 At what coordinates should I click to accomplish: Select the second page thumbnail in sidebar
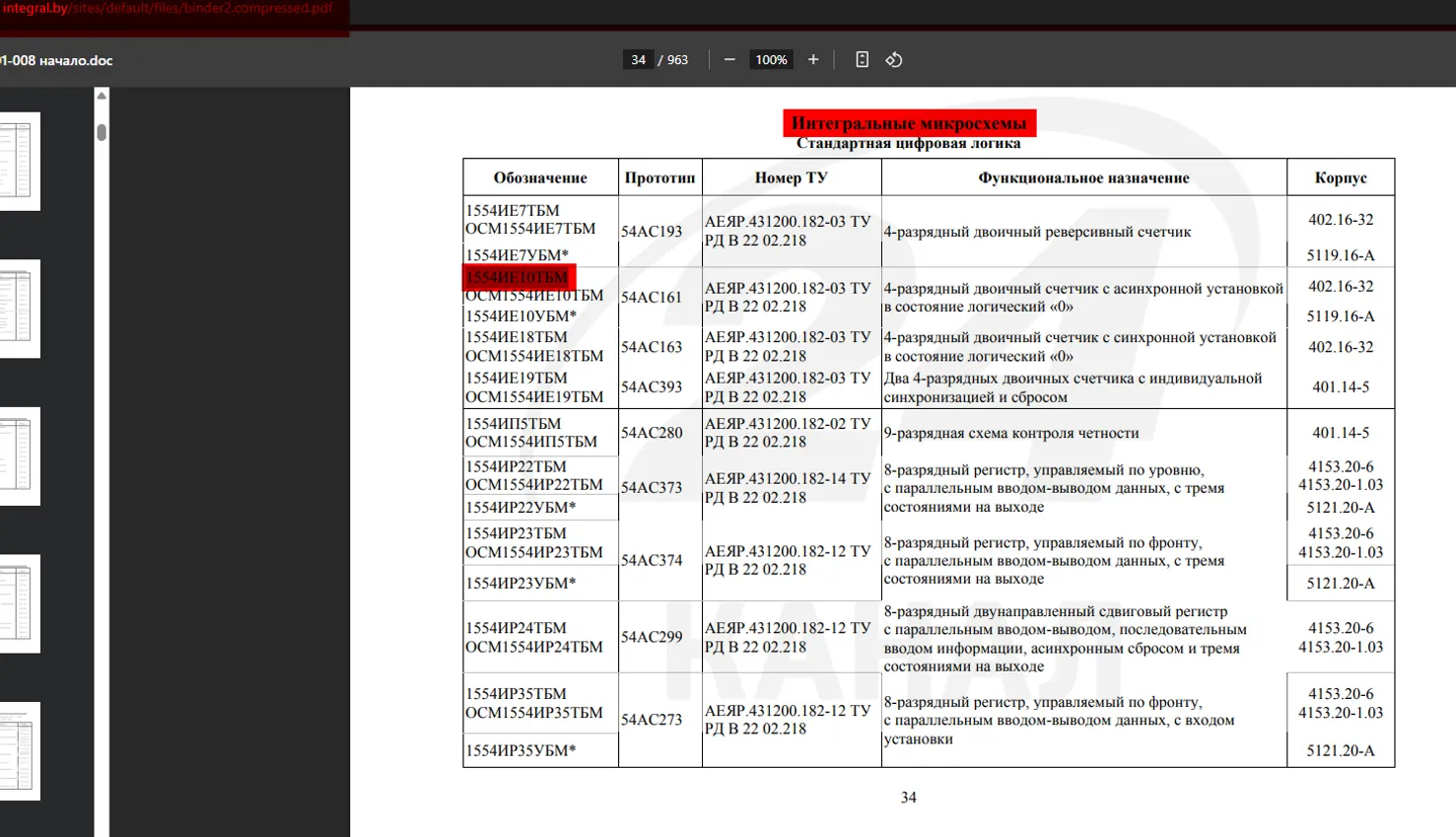19,309
